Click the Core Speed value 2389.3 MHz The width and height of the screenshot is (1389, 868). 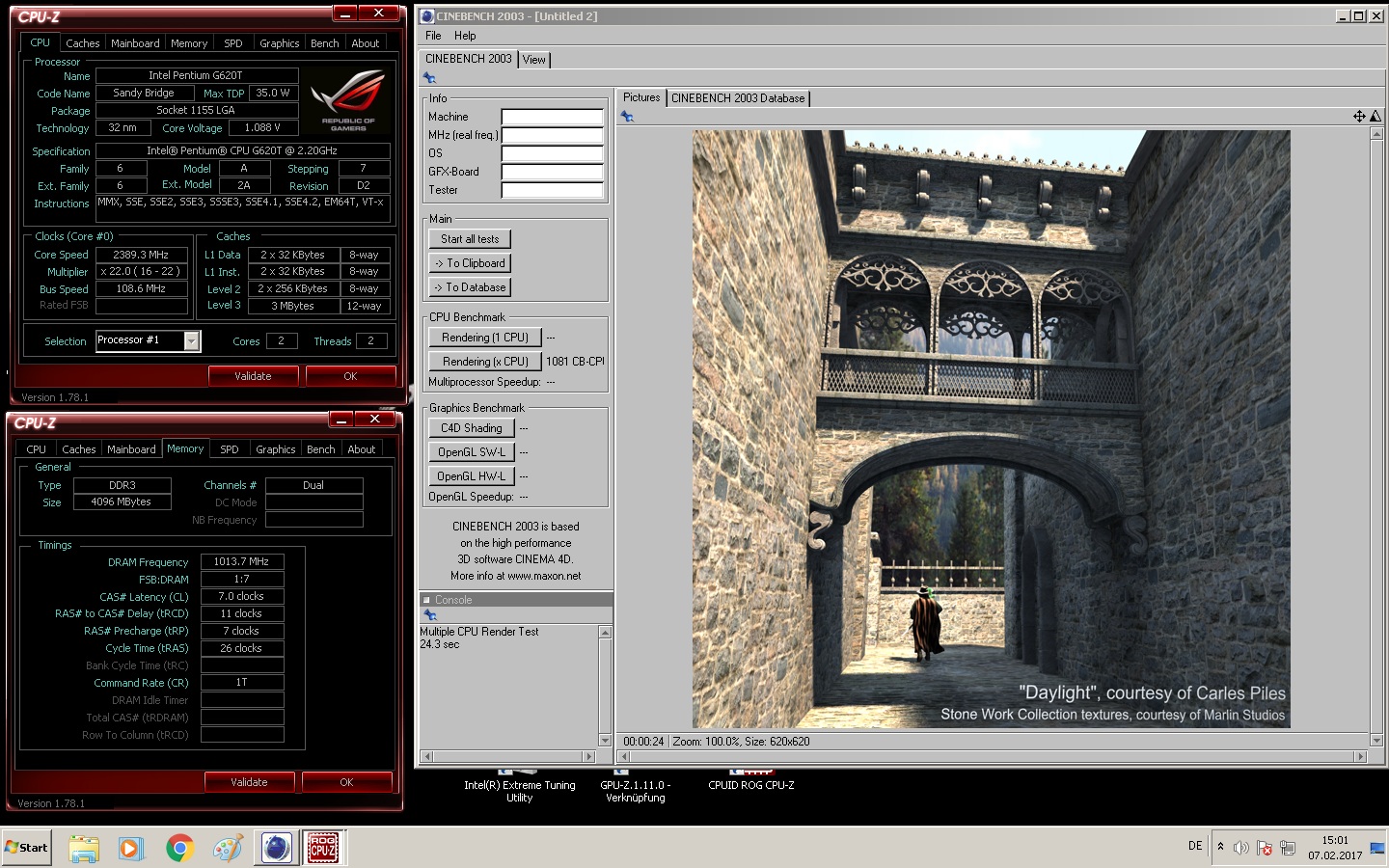141,255
